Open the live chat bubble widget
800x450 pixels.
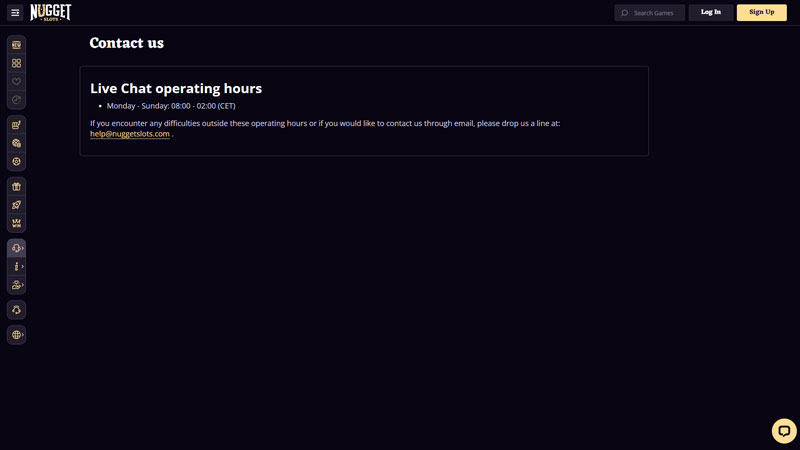[784, 431]
